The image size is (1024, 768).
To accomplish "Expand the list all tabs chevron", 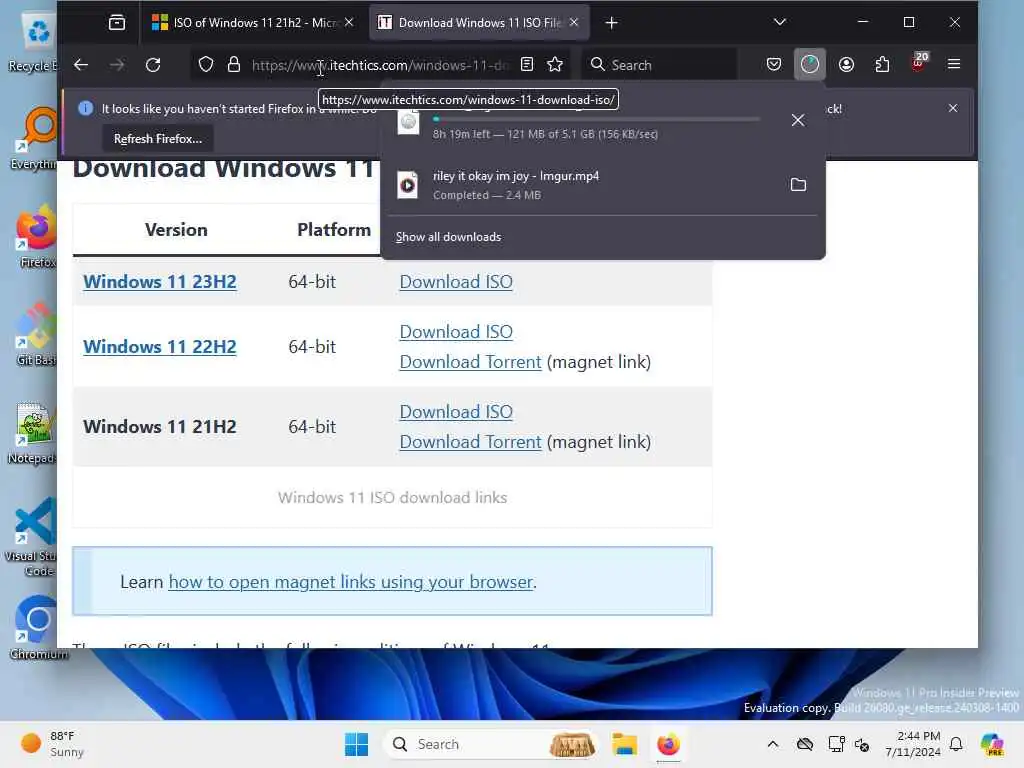I will (780, 22).
